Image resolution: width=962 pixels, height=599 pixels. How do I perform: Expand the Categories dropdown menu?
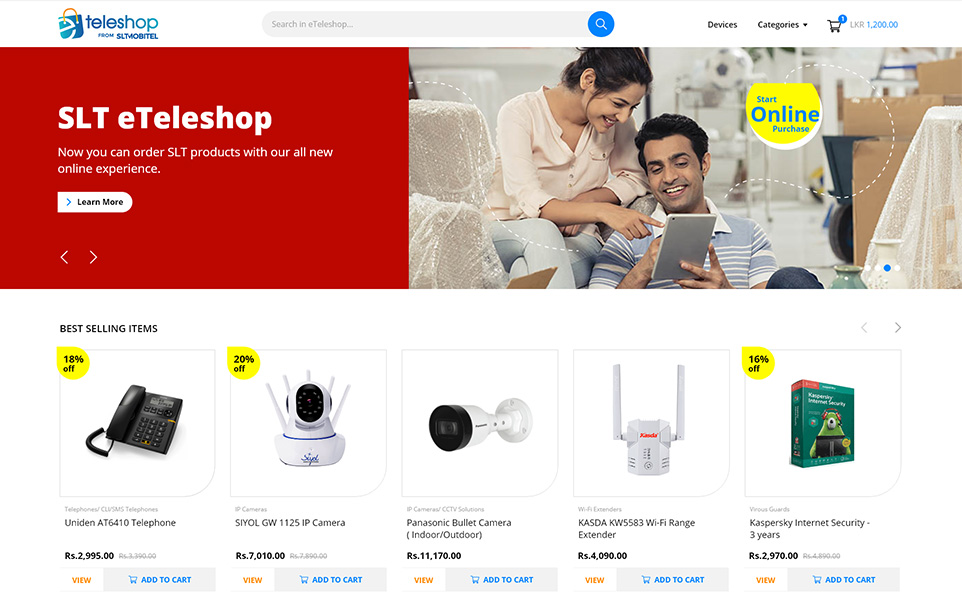pyautogui.click(x=782, y=25)
